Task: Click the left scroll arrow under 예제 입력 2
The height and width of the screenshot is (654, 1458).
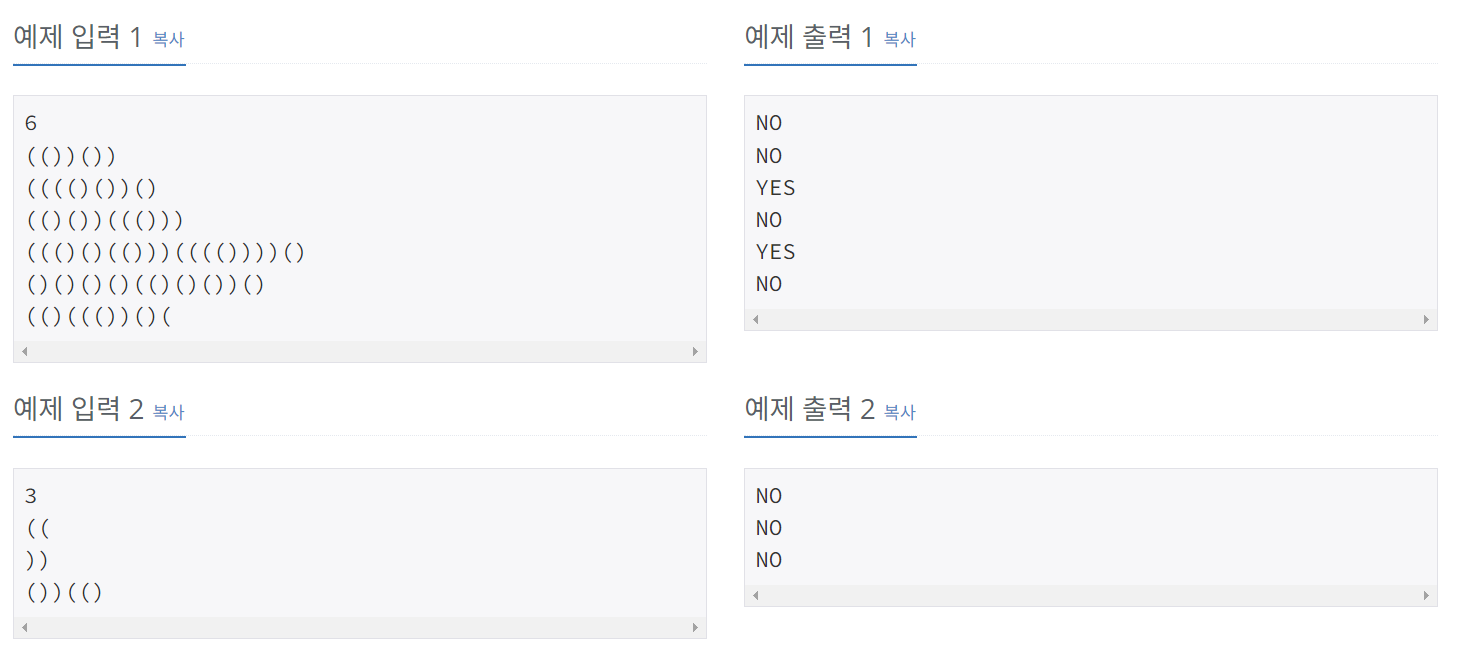Action: point(23,627)
